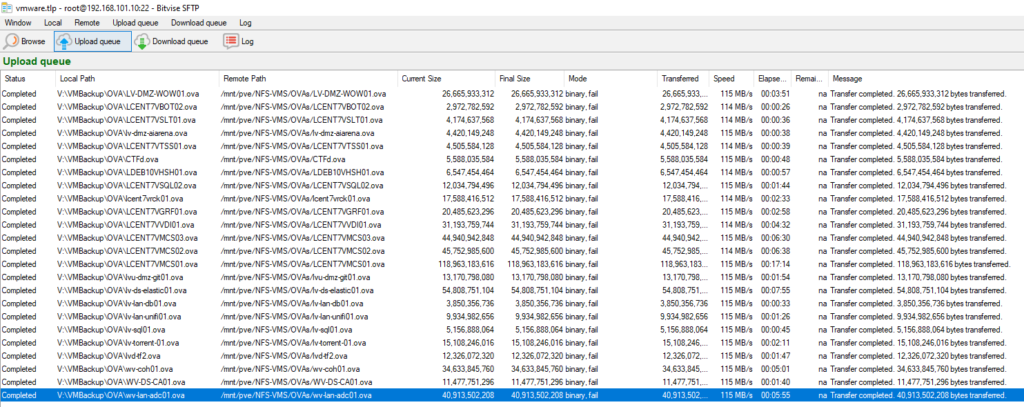Image resolution: width=1024 pixels, height=407 pixels.
Task: Click the Elapsed column header
Action: click(x=773, y=78)
